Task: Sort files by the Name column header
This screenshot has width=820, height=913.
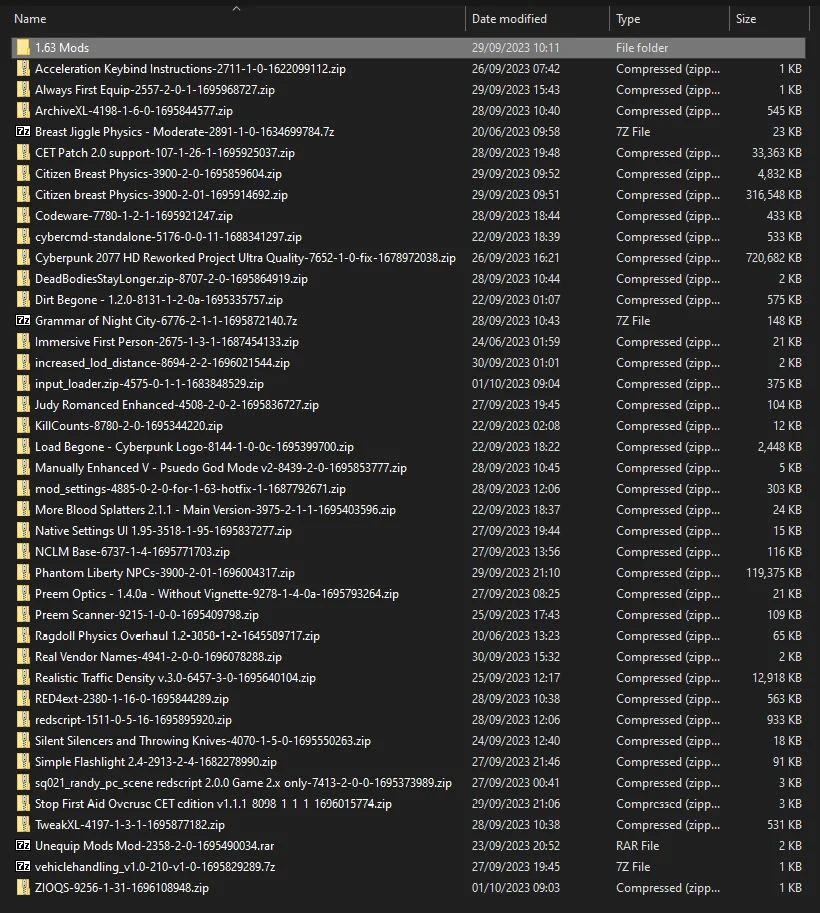Action: coord(30,19)
